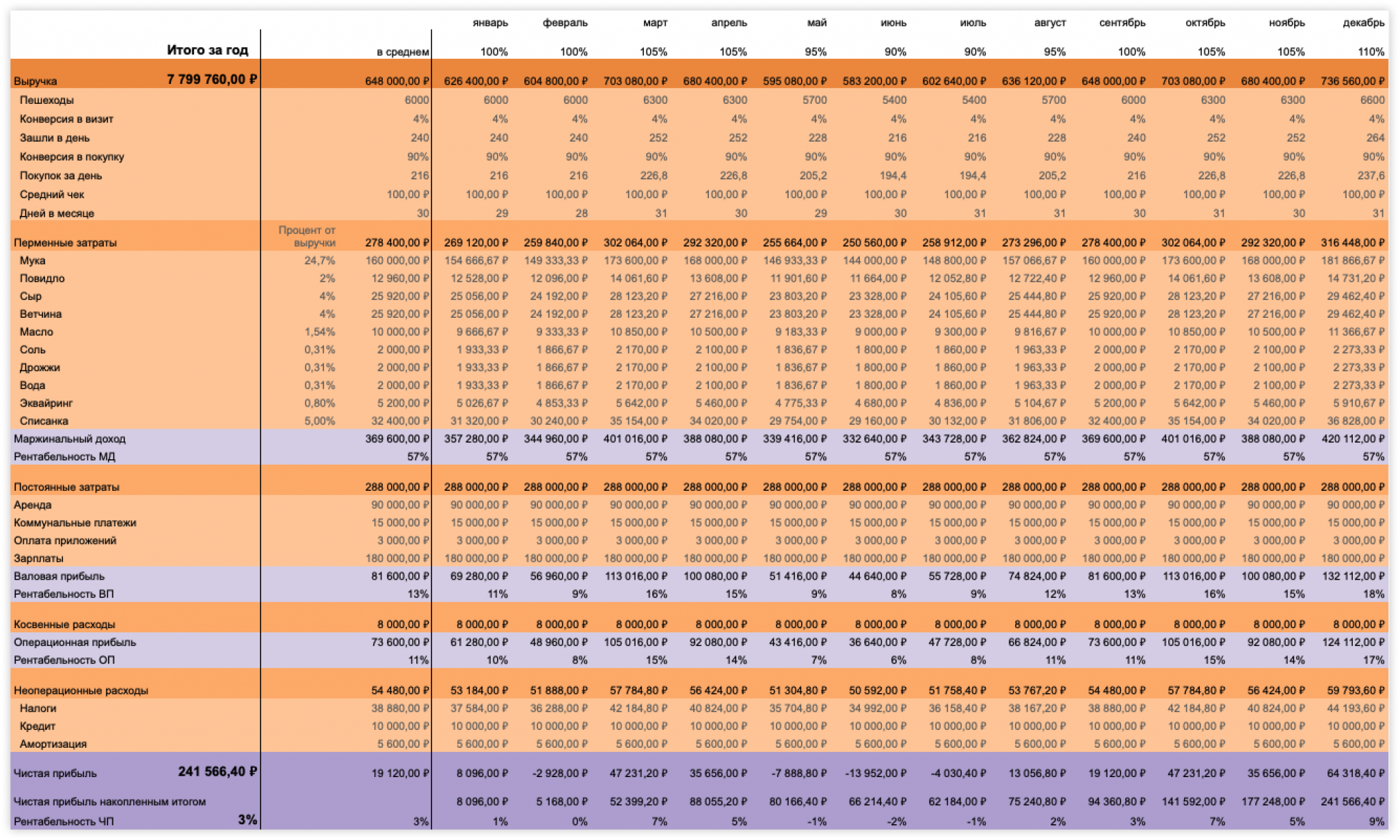1400x840 pixels.
Task: Select the 'Аренда' row label
Action: 33,505
